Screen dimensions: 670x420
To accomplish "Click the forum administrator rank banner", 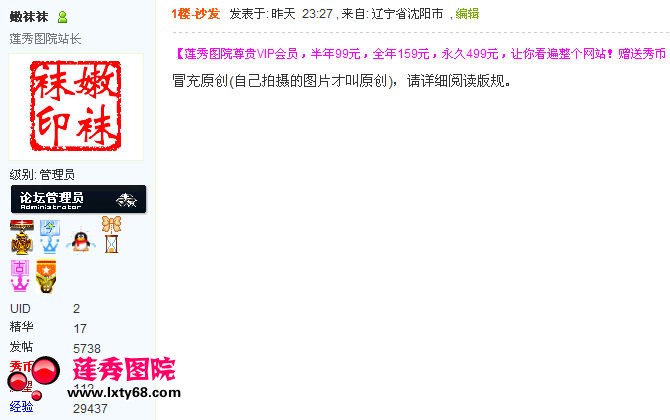I will [x=78, y=199].
